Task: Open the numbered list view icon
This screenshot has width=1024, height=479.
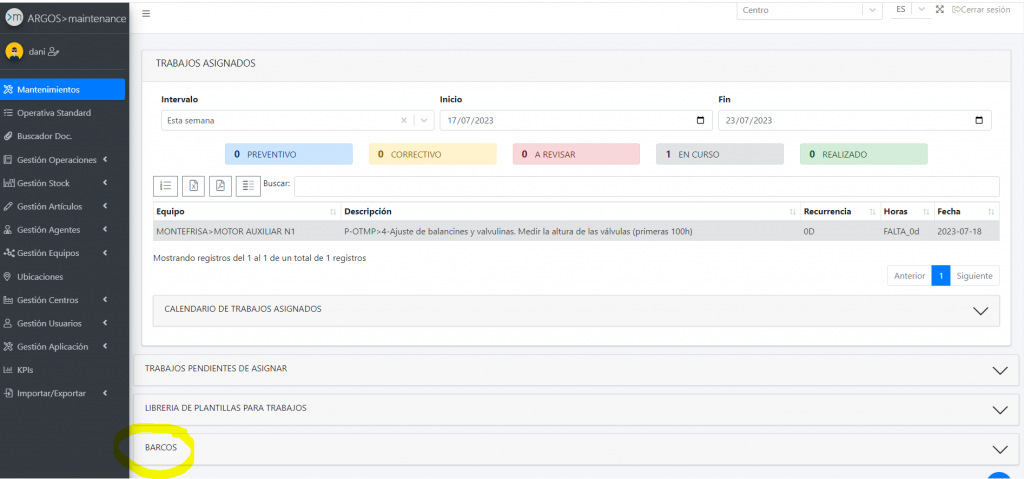Action: coord(166,186)
